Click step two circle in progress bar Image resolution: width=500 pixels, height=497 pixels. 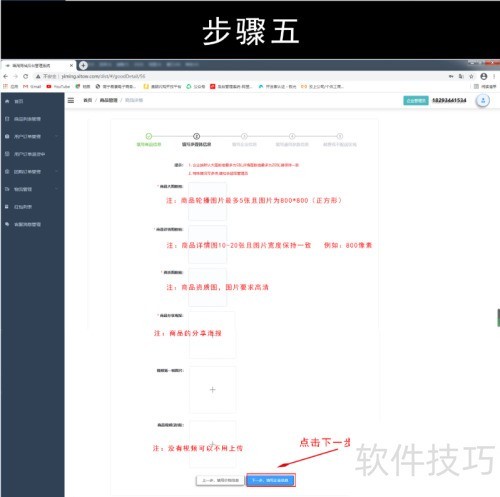[x=197, y=136]
